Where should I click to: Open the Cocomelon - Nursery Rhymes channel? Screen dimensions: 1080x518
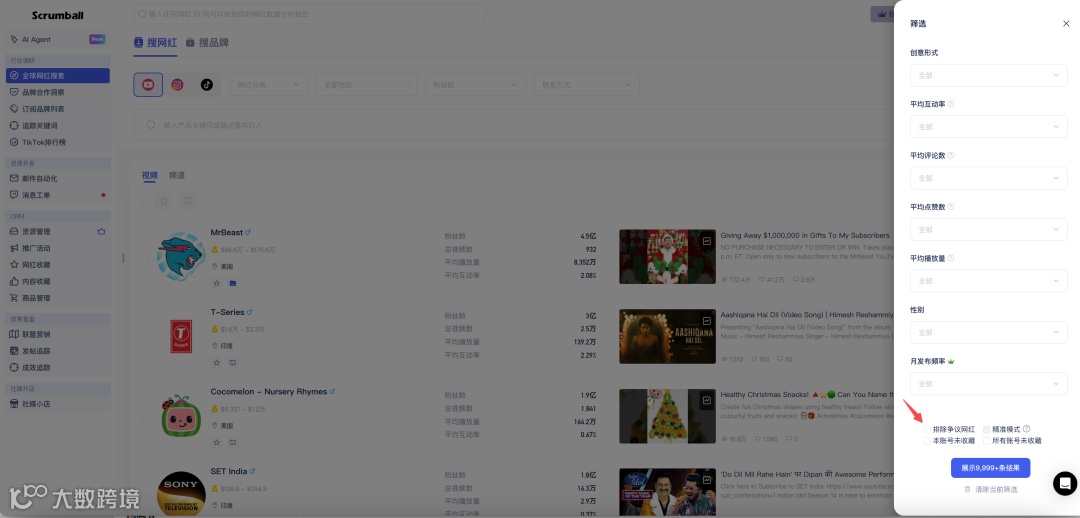click(x=269, y=391)
